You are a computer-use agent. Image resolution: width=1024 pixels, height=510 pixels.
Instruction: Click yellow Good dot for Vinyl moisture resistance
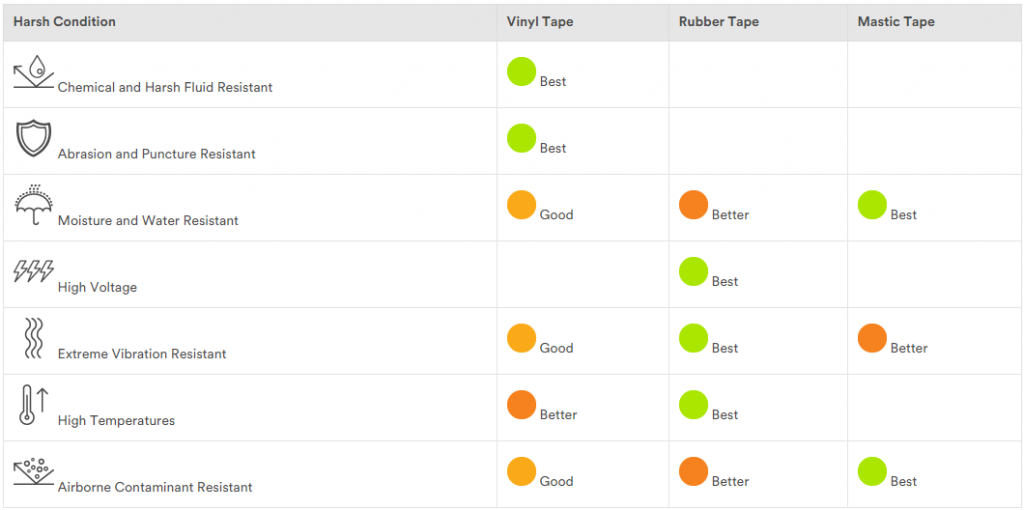(522, 205)
